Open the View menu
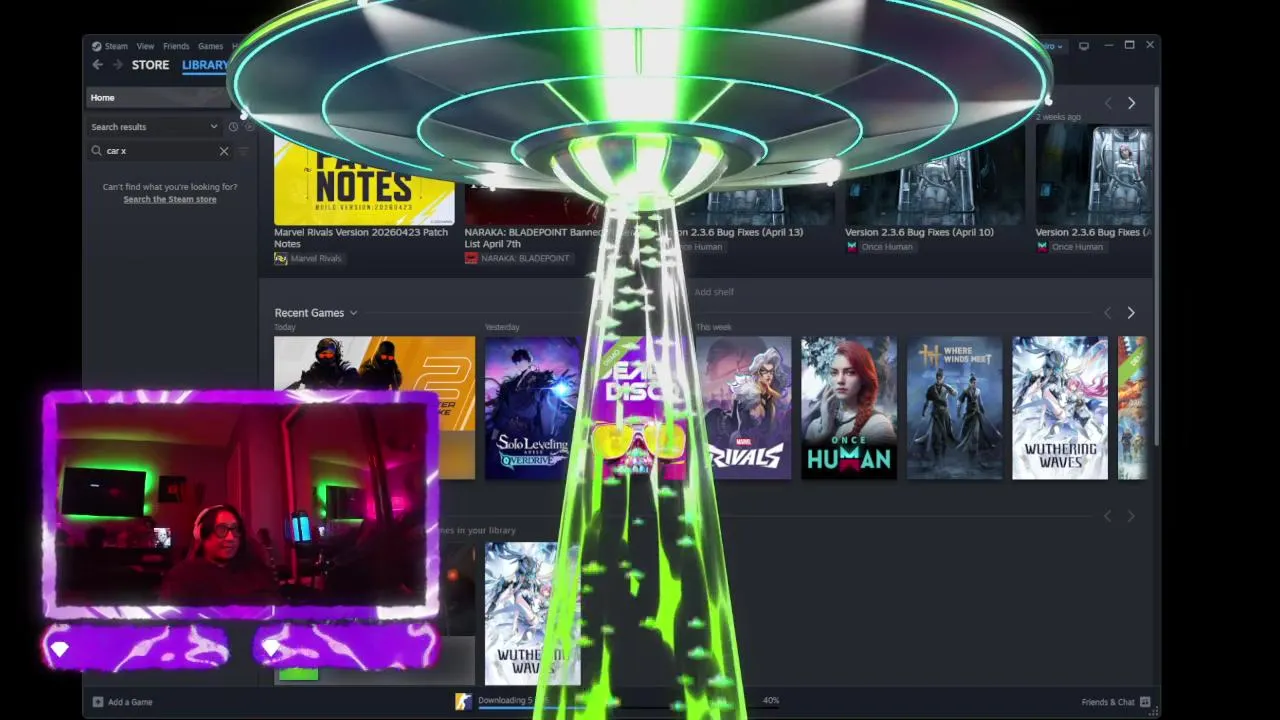 pyautogui.click(x=145, y=46)
